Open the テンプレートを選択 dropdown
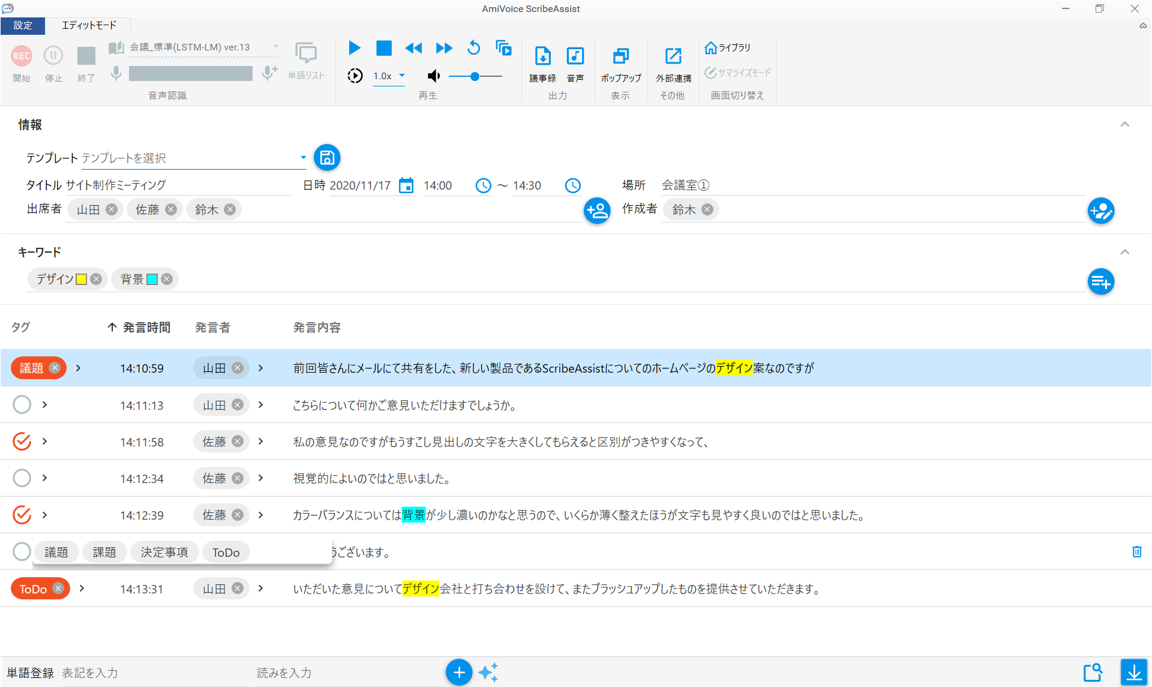 click(x=303, y=158)
